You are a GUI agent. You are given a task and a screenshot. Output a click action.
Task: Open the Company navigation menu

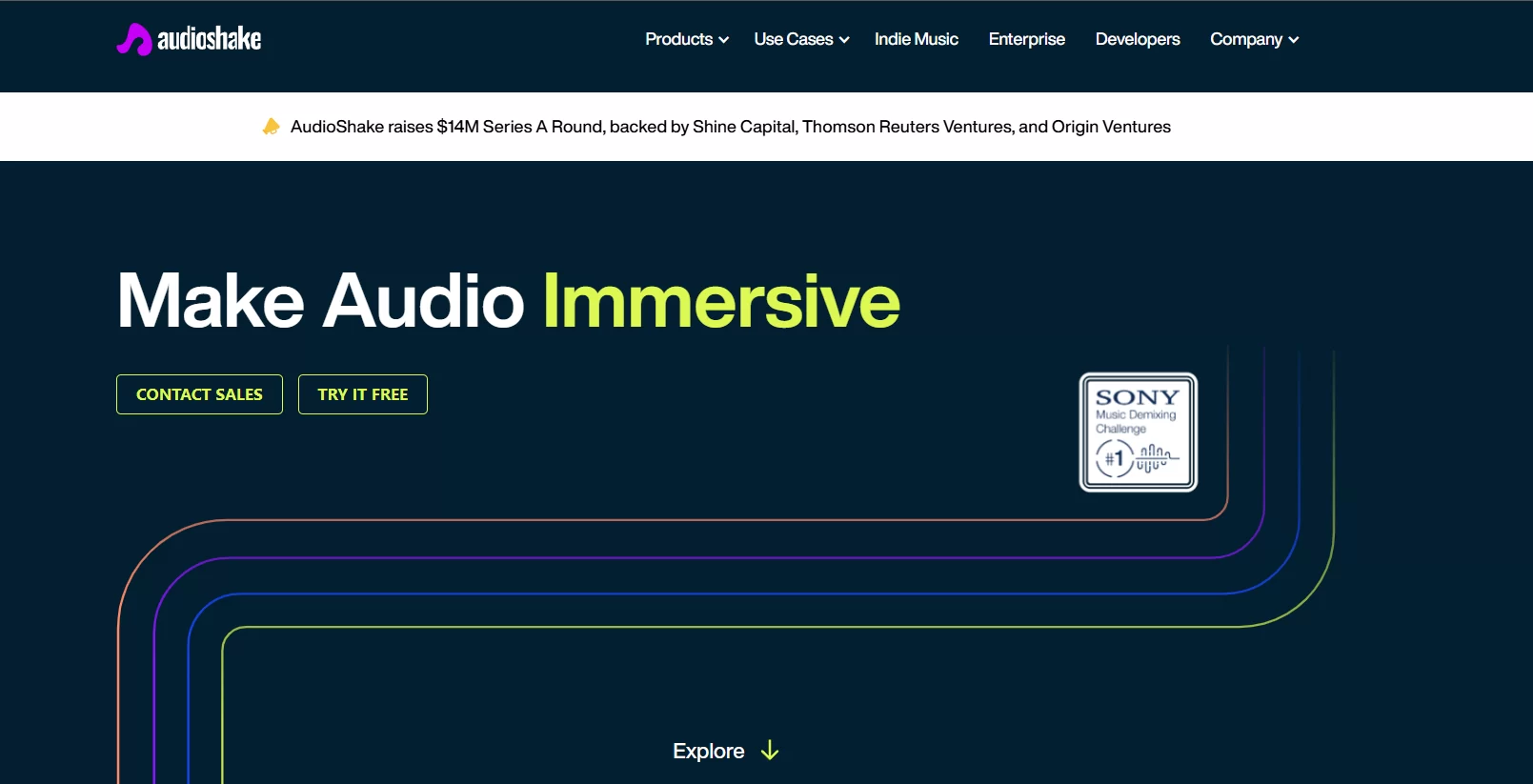[1245, 39]
